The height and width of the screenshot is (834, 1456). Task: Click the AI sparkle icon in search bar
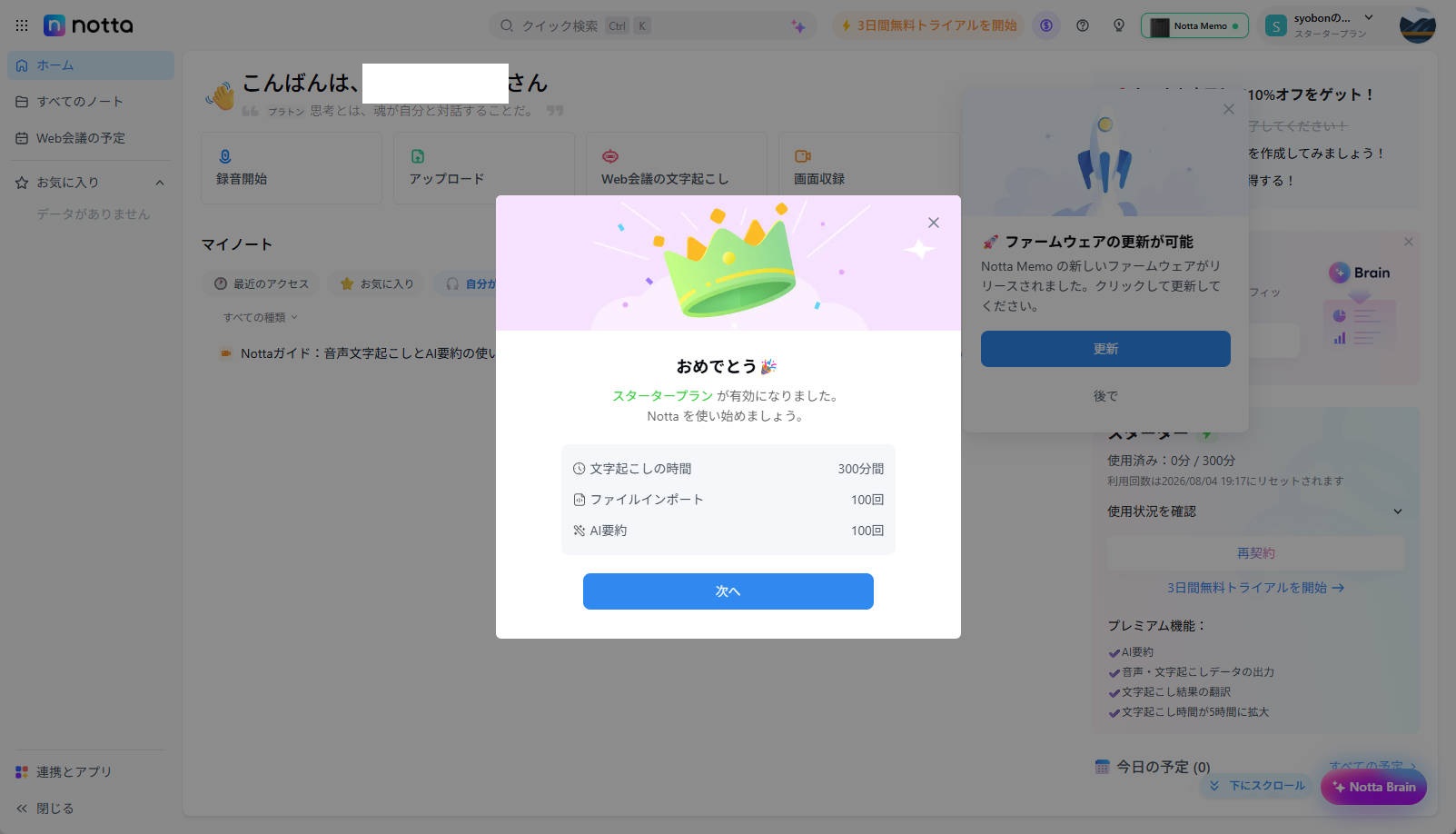(797, 26)
